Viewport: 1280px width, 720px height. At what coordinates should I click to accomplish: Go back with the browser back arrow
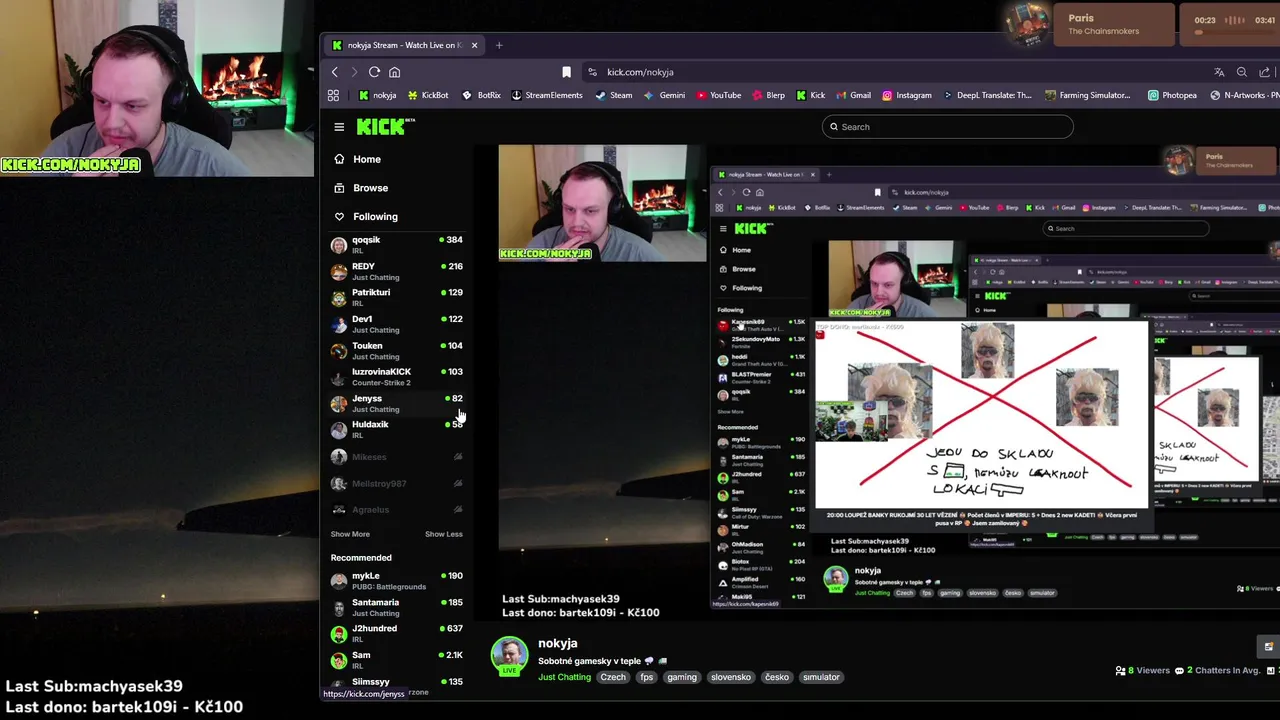[335, 72]
